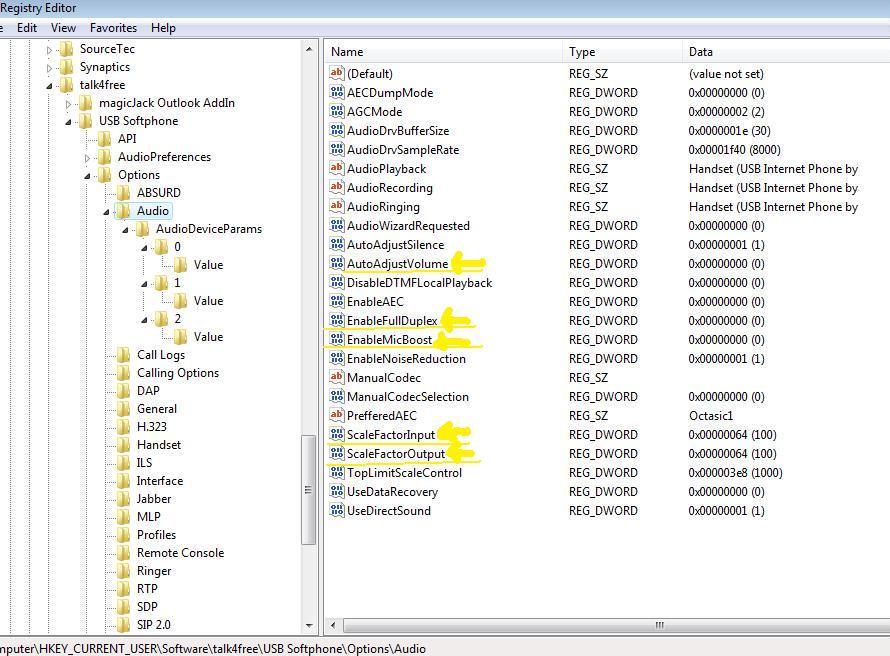Click the EnableFullDuplex value icon
This screenshot has height=656, width=890.
(x=337, y=320)
